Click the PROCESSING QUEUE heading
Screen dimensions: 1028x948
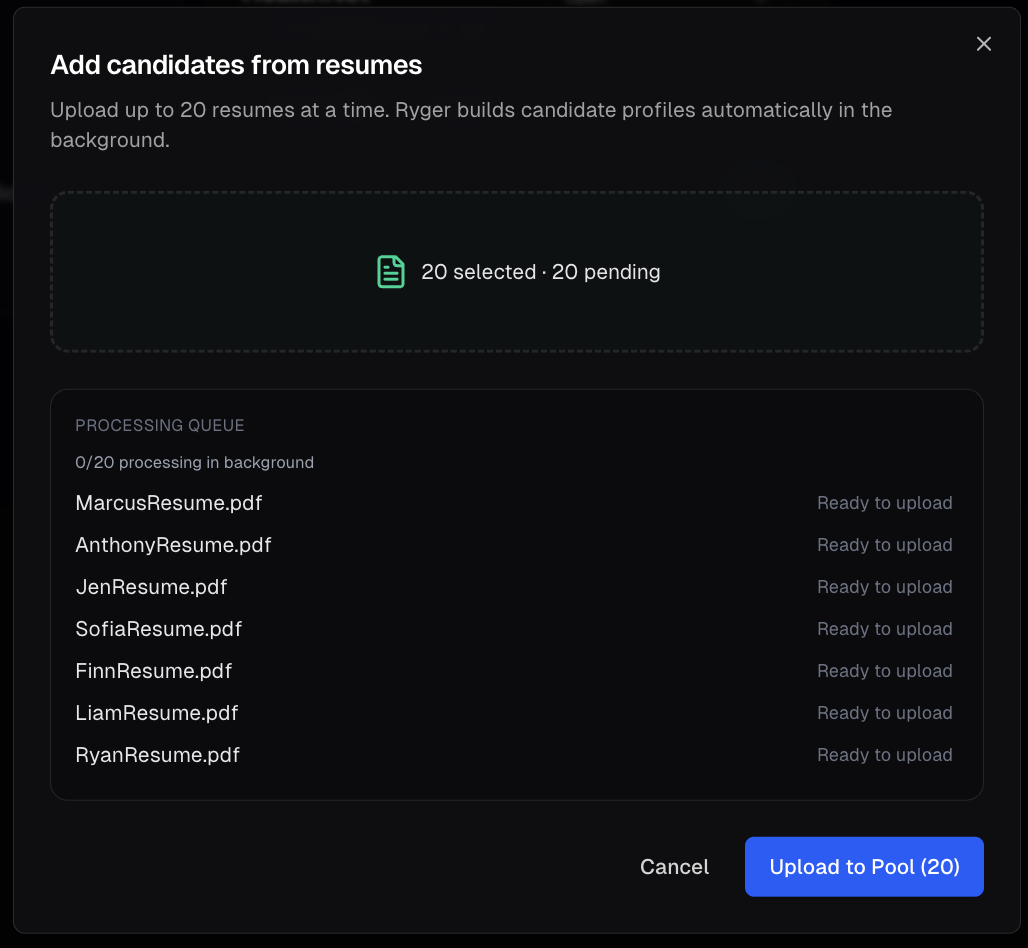click(x=159, y=425)
